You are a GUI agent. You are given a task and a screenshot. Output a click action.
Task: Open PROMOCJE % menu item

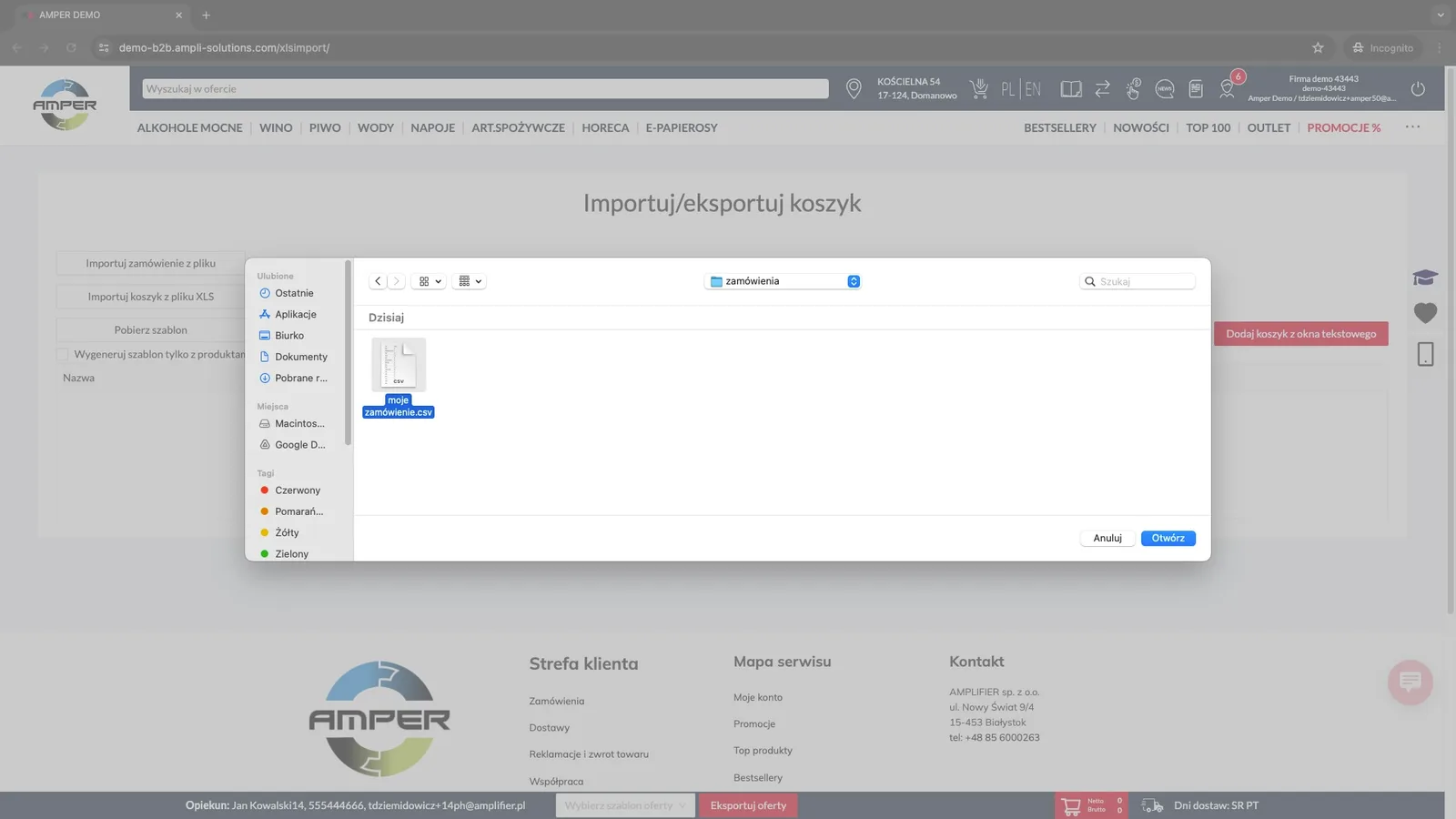(1343, 127)
